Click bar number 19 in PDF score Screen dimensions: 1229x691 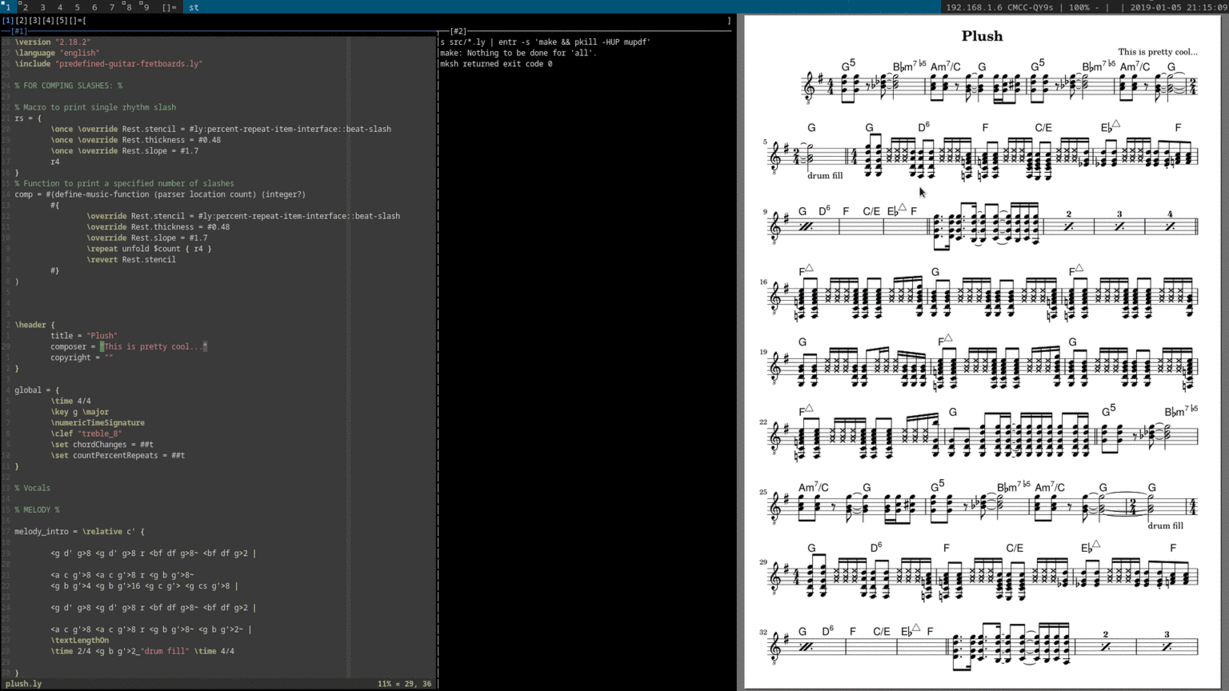763,352
